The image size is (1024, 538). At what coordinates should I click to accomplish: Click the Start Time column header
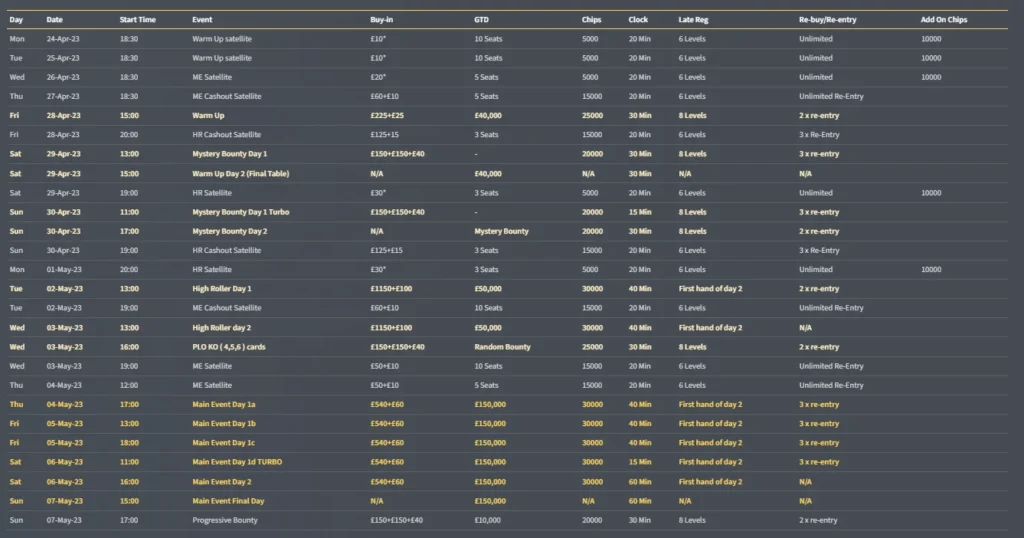[137, 20]
